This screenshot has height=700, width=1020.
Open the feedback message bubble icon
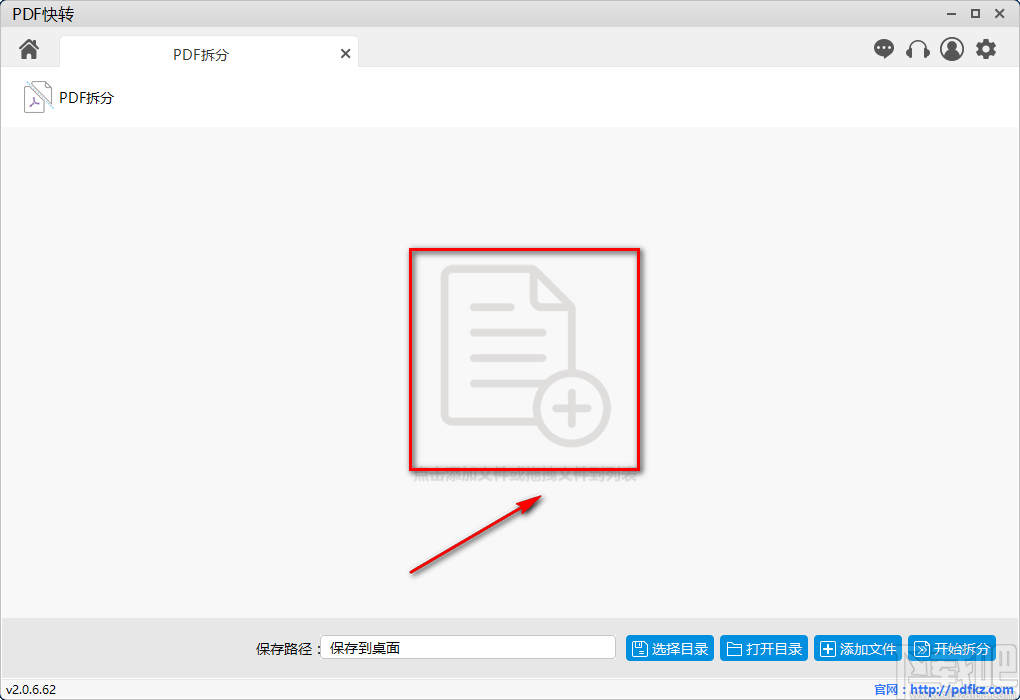coord(884,48)
